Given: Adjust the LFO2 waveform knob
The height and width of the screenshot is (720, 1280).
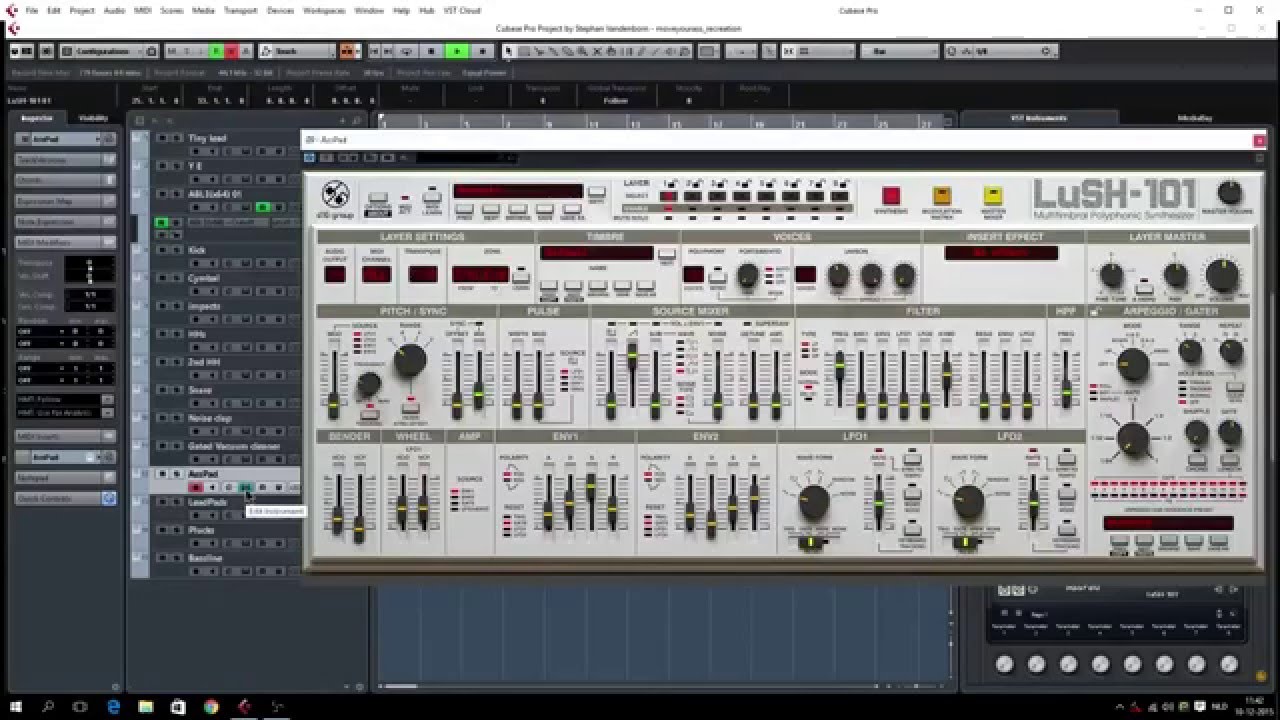Looking at the screenshot, I should (x=968, y=502).
